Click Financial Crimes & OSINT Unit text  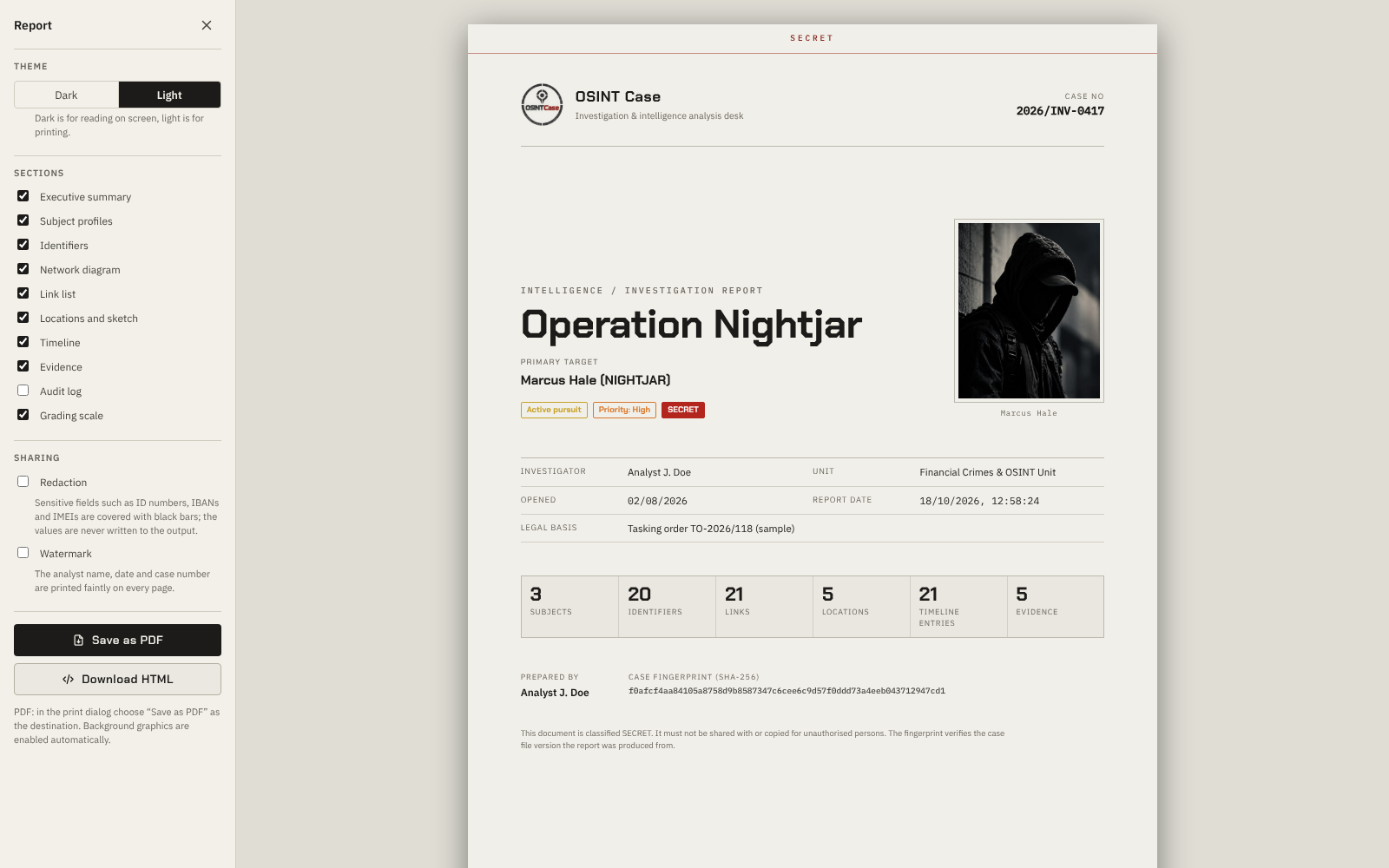tap(987, 472)
